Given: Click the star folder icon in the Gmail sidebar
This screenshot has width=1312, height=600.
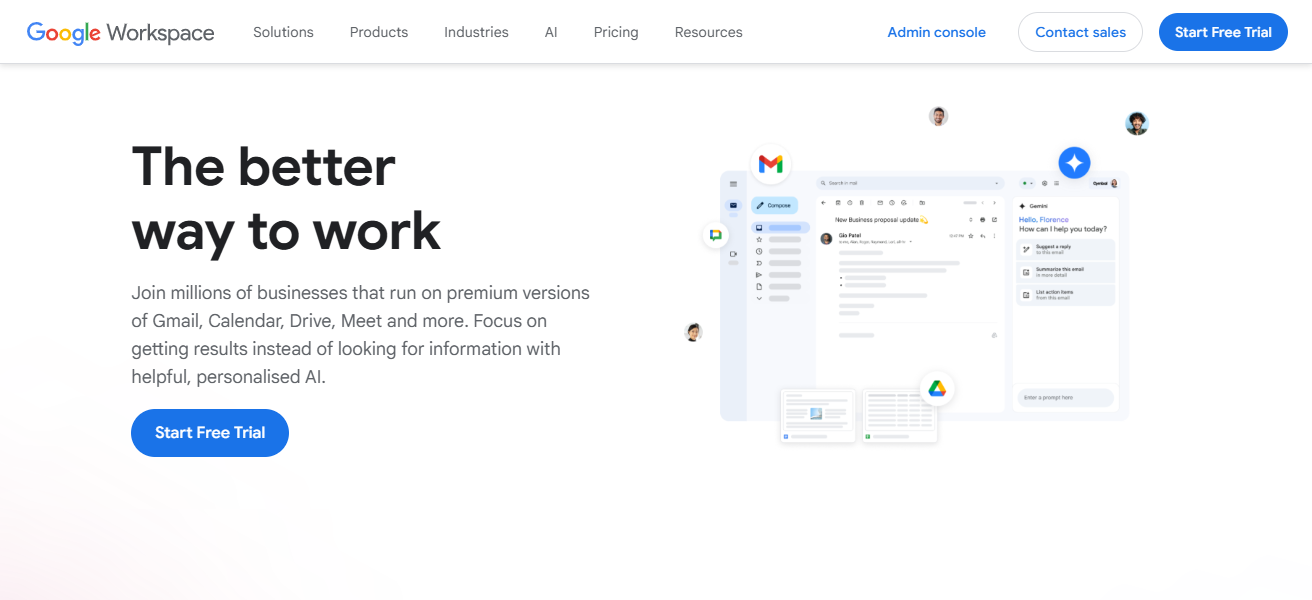Looking at the screenshot, I should pos(759,240).
